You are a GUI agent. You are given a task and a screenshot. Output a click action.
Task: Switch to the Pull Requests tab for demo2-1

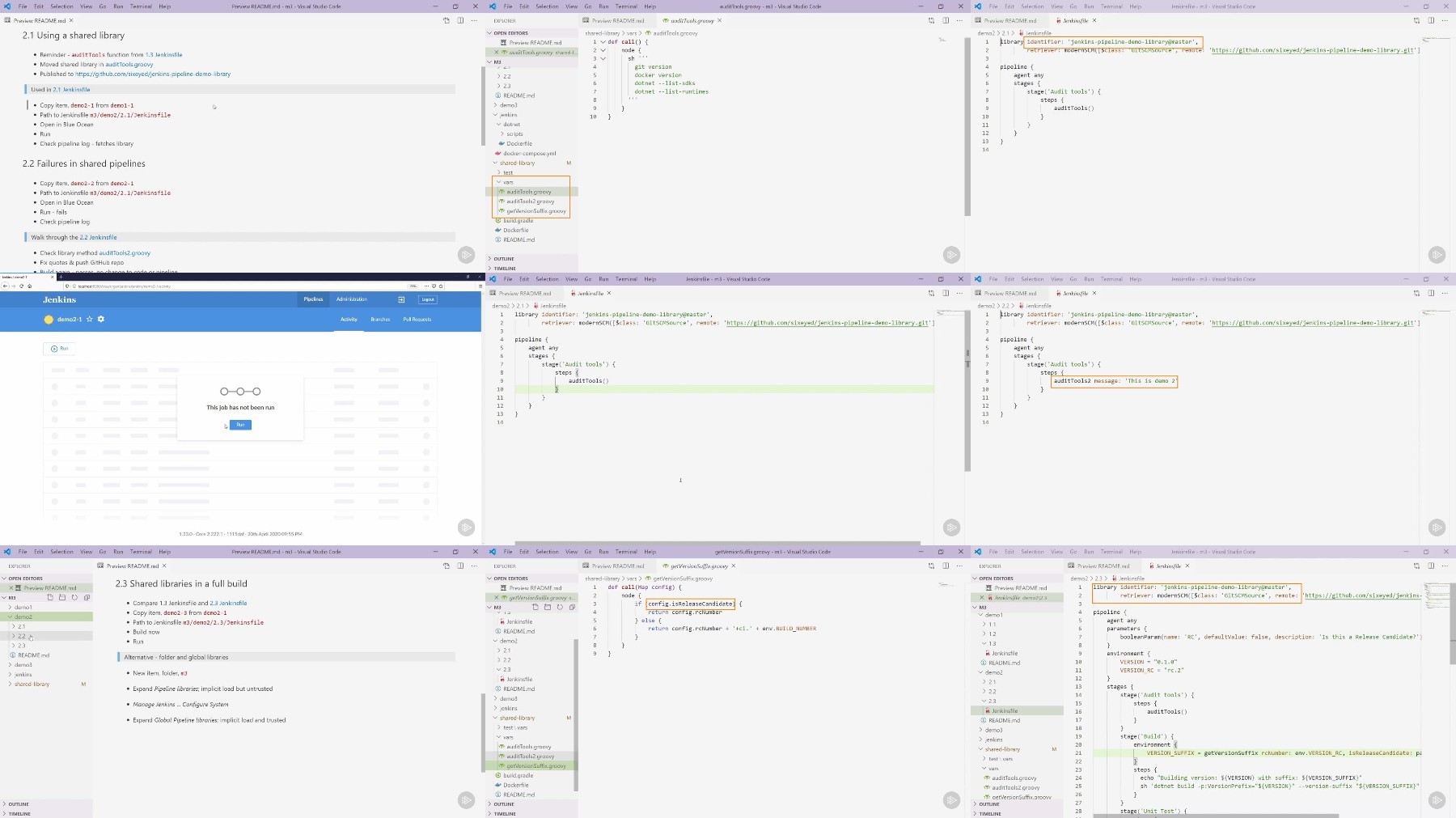417,320
